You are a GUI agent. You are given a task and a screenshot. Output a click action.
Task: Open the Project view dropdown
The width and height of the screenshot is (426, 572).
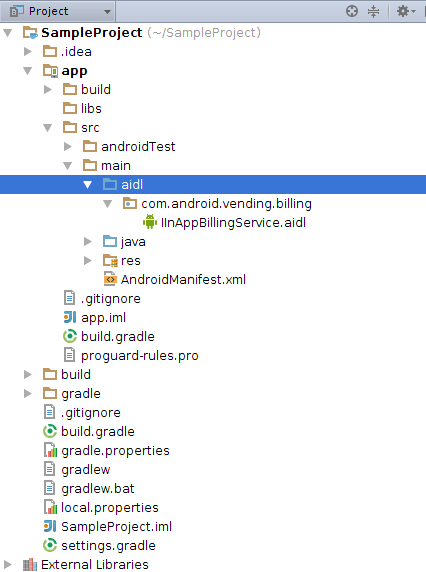pos(58,11)
